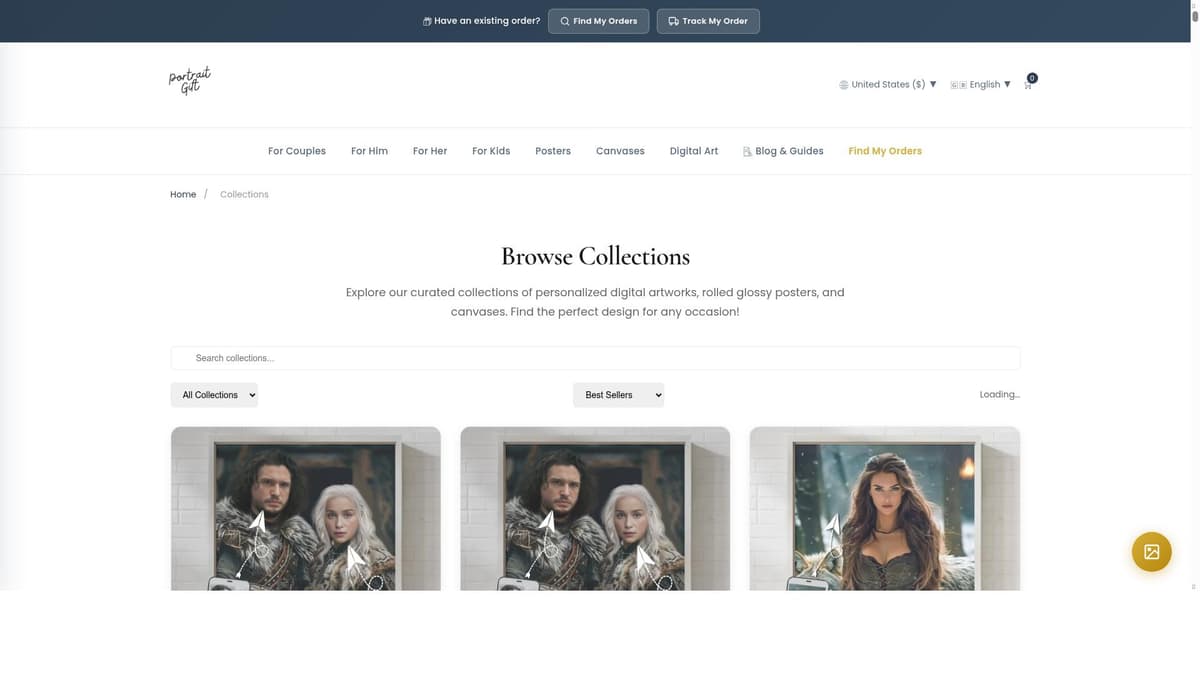The width and height of the screenshot is (1200, 675).
Task: Focus the Search collections input field
Action: 595,358
